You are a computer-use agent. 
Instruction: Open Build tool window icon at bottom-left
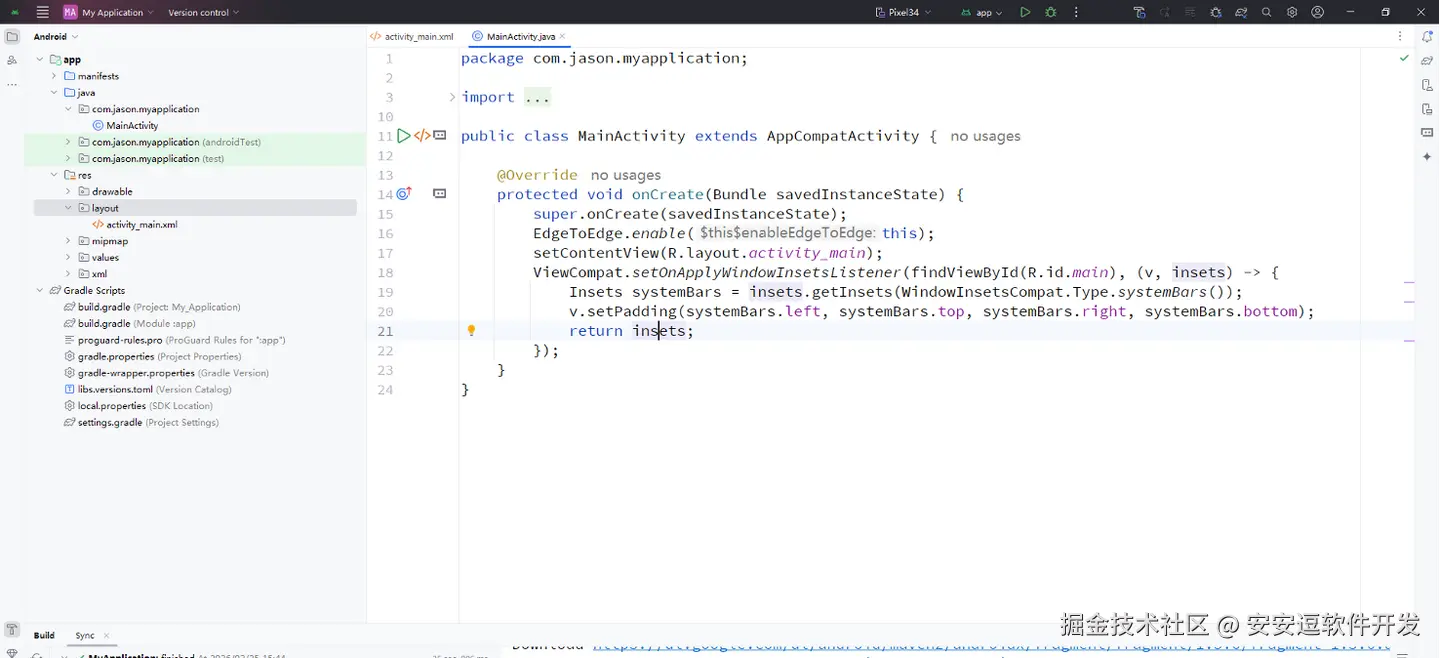(12, 630)
